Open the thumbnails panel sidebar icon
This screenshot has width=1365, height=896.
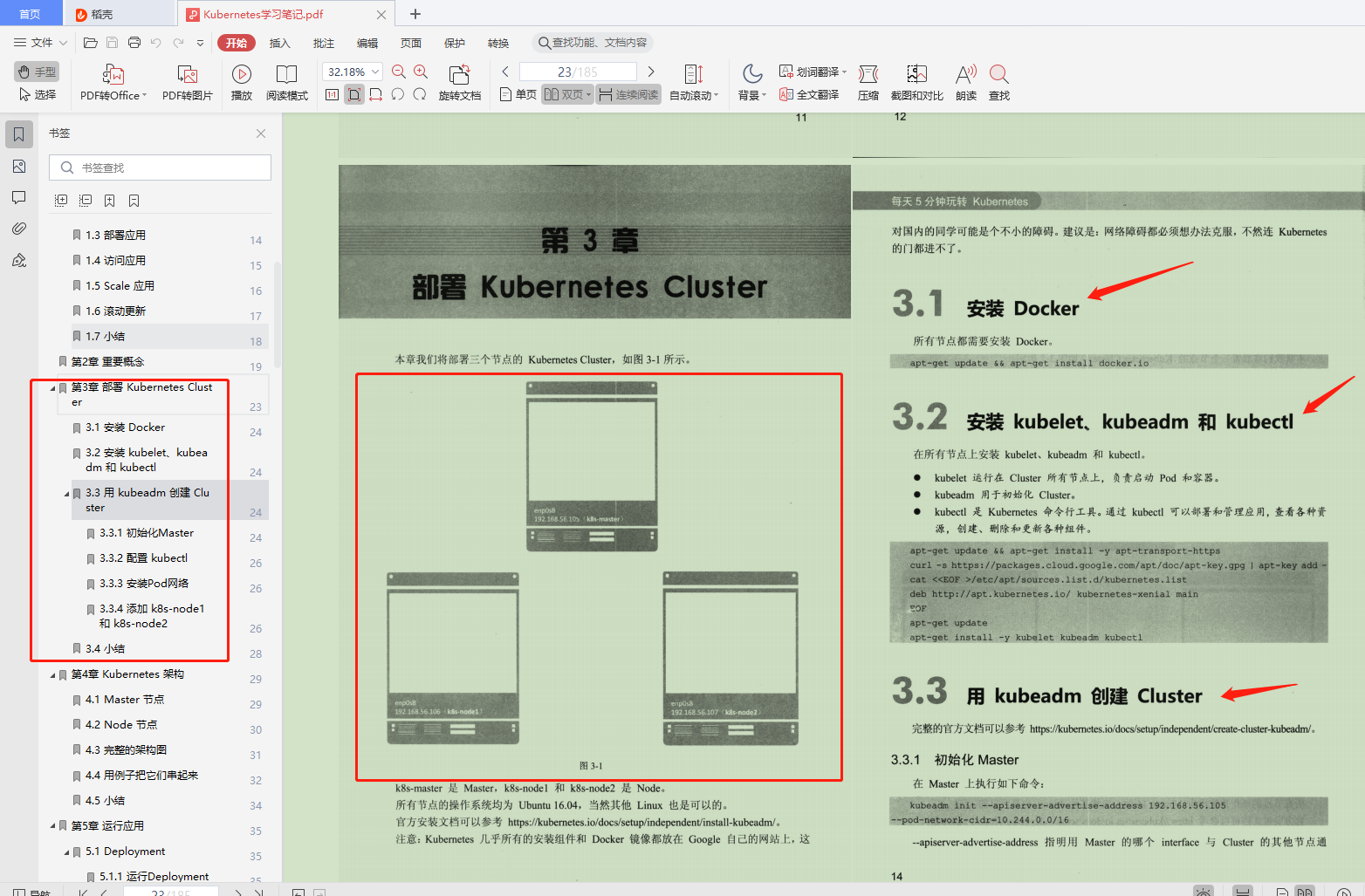point(18,166)
